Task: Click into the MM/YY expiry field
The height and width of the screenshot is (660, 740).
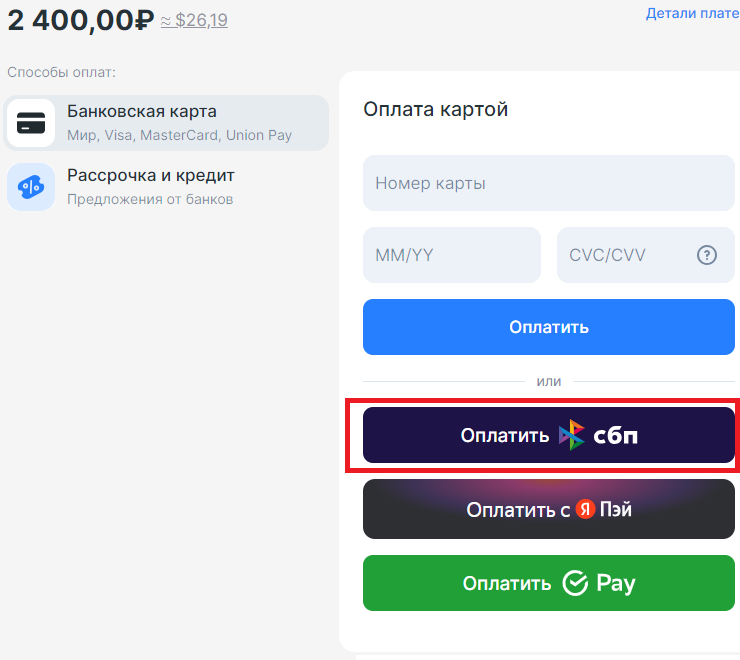Action: click(x=451, y=255)
